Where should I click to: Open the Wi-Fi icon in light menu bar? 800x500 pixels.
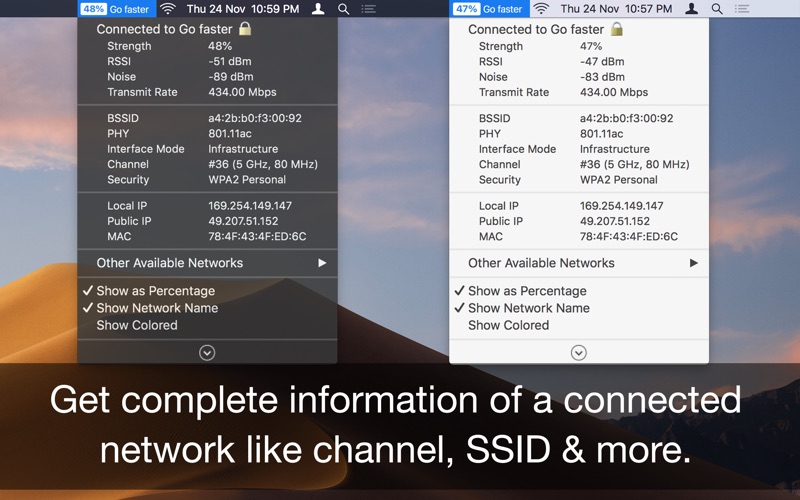point(541,9)
